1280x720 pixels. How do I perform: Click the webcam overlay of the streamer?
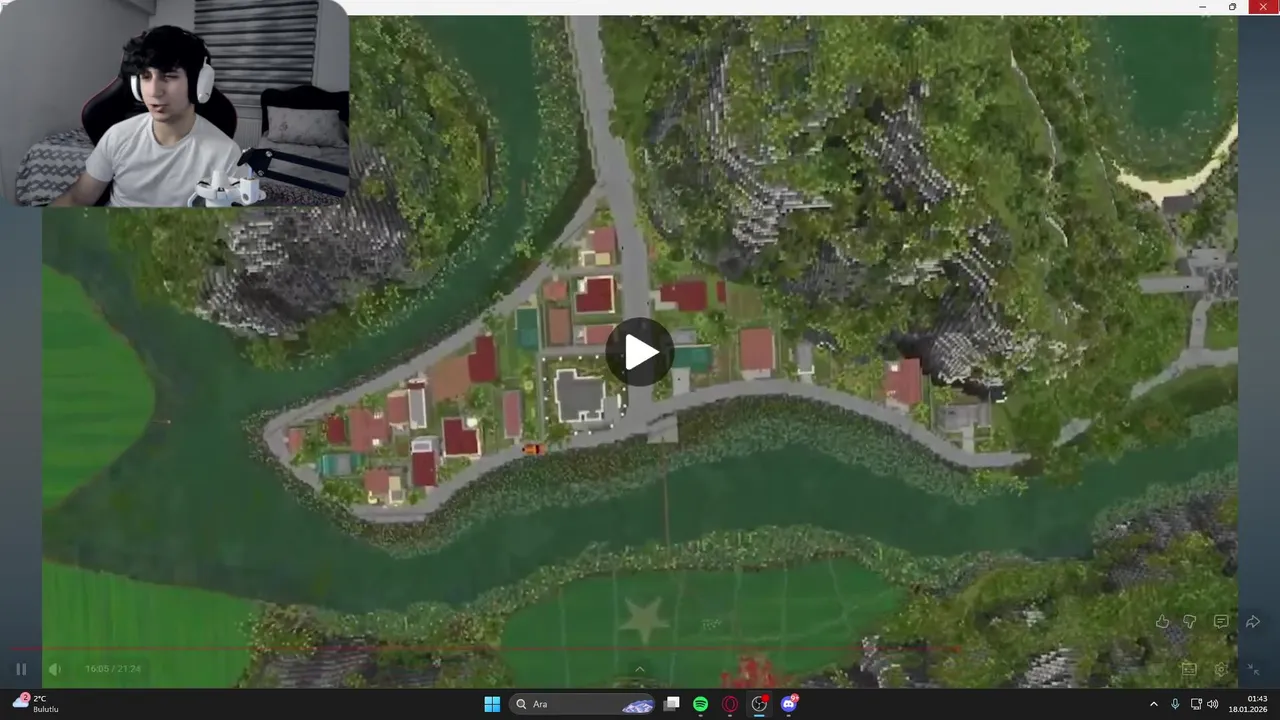(x=174, y=103)
